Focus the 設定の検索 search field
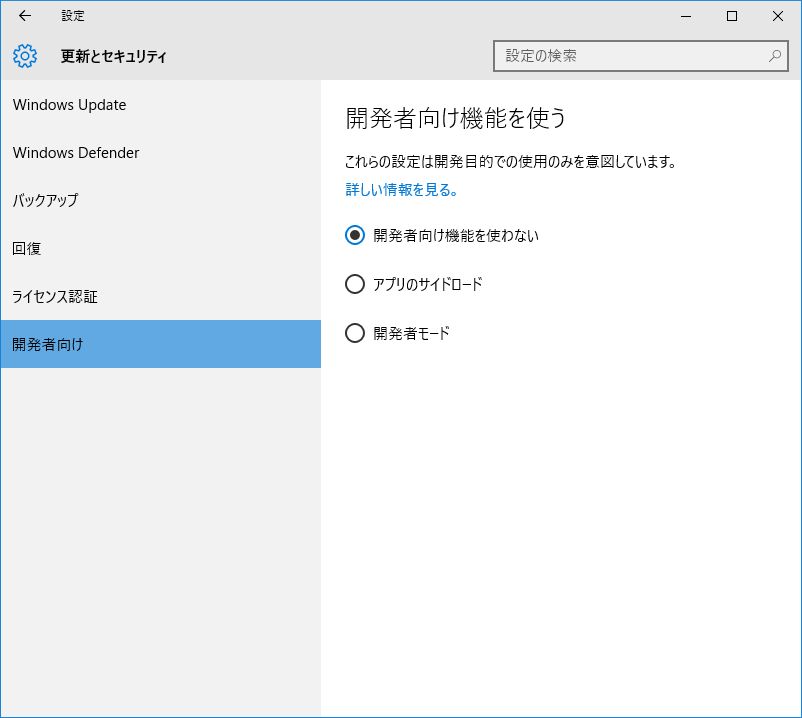The height and width of the screenshot is (718, 802). [x=630, y=56]
